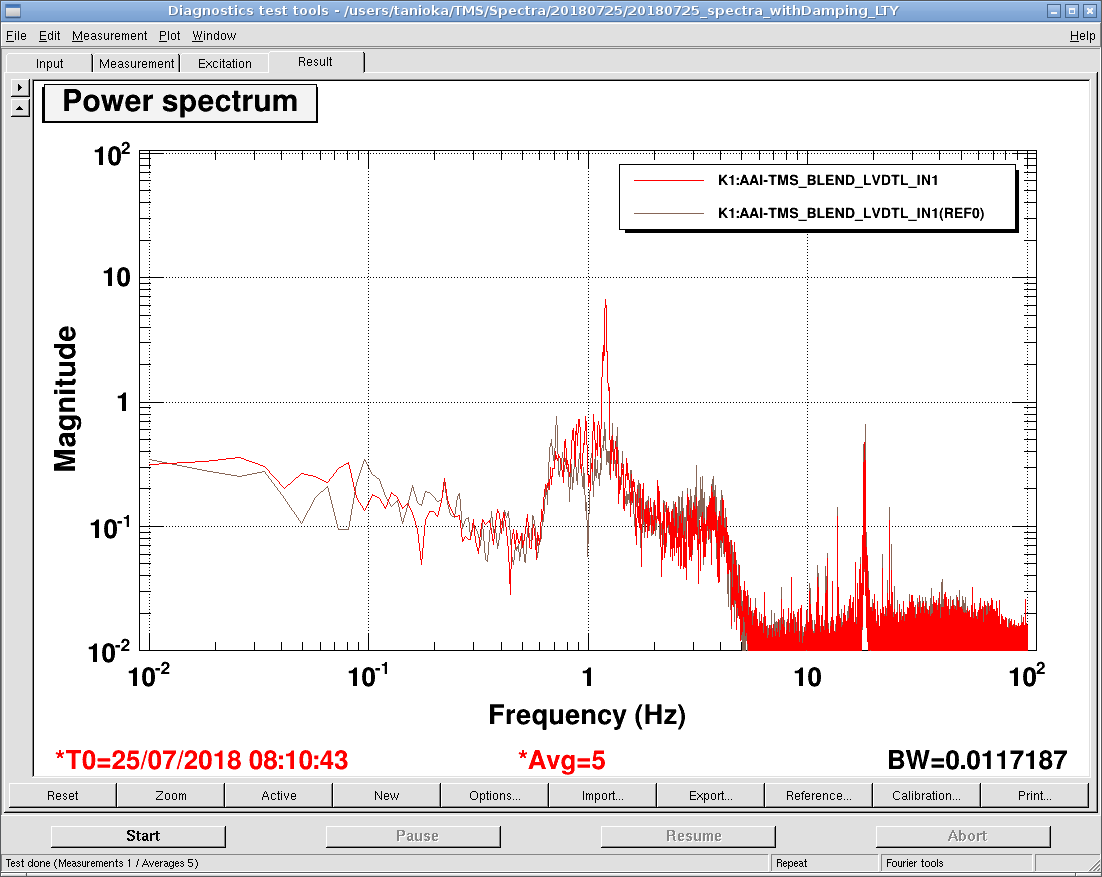This screenshot has width=1102, height=877.
Task: Click the right-arrow panel expand button
Action: 20,88
